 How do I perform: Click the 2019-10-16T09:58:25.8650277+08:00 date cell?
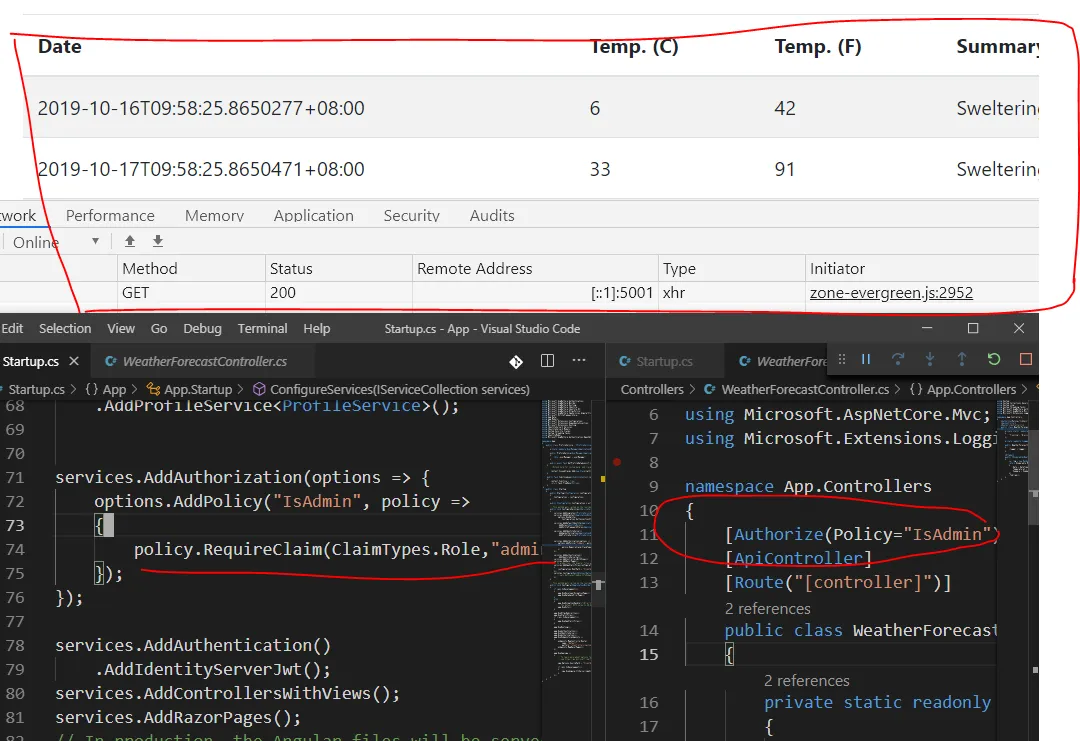(x=201, y=108)
